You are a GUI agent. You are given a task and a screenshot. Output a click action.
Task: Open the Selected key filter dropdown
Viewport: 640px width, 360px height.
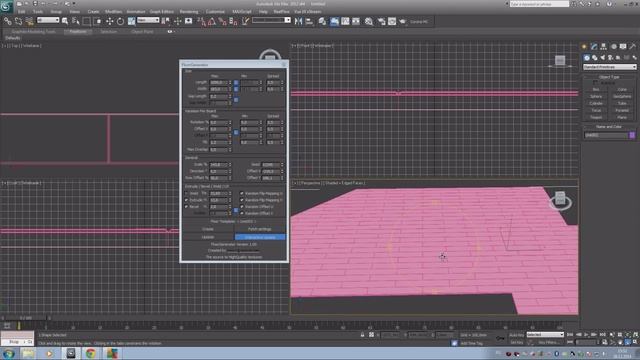545,335
